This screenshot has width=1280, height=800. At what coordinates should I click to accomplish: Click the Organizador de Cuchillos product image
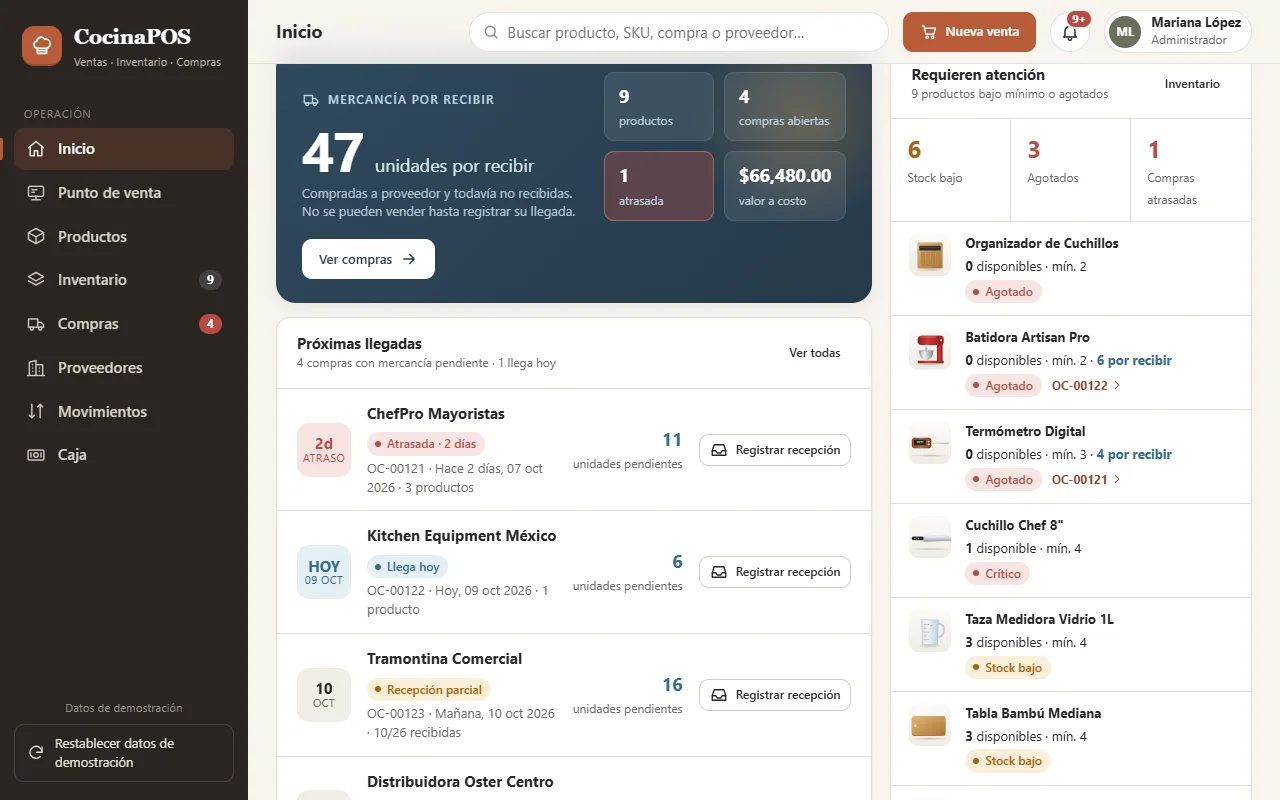pos(930,255)
